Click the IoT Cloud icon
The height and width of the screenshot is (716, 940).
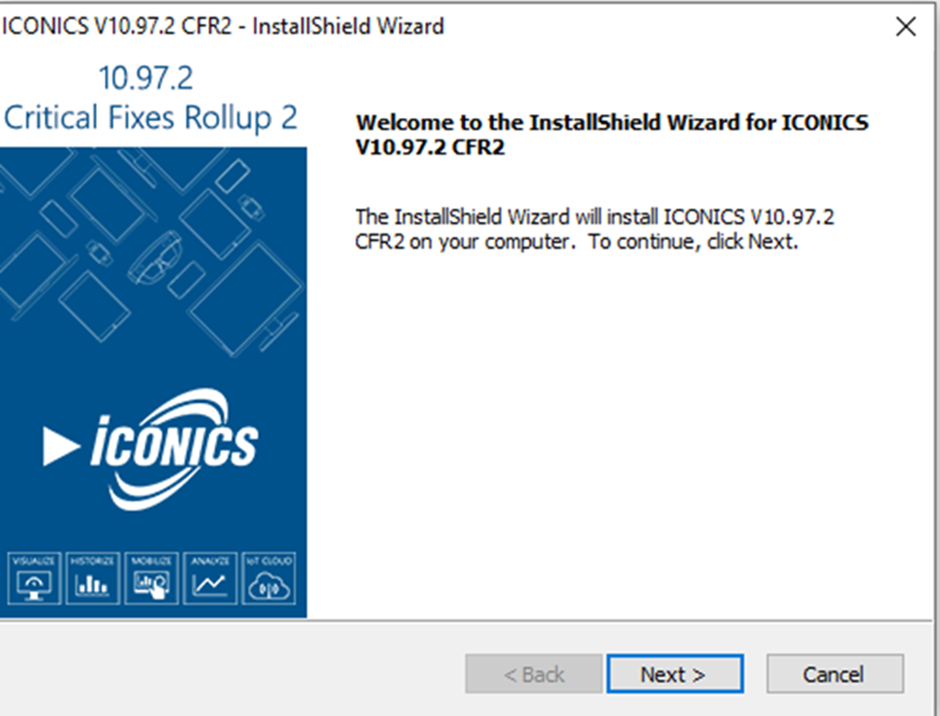coord(269,578)
